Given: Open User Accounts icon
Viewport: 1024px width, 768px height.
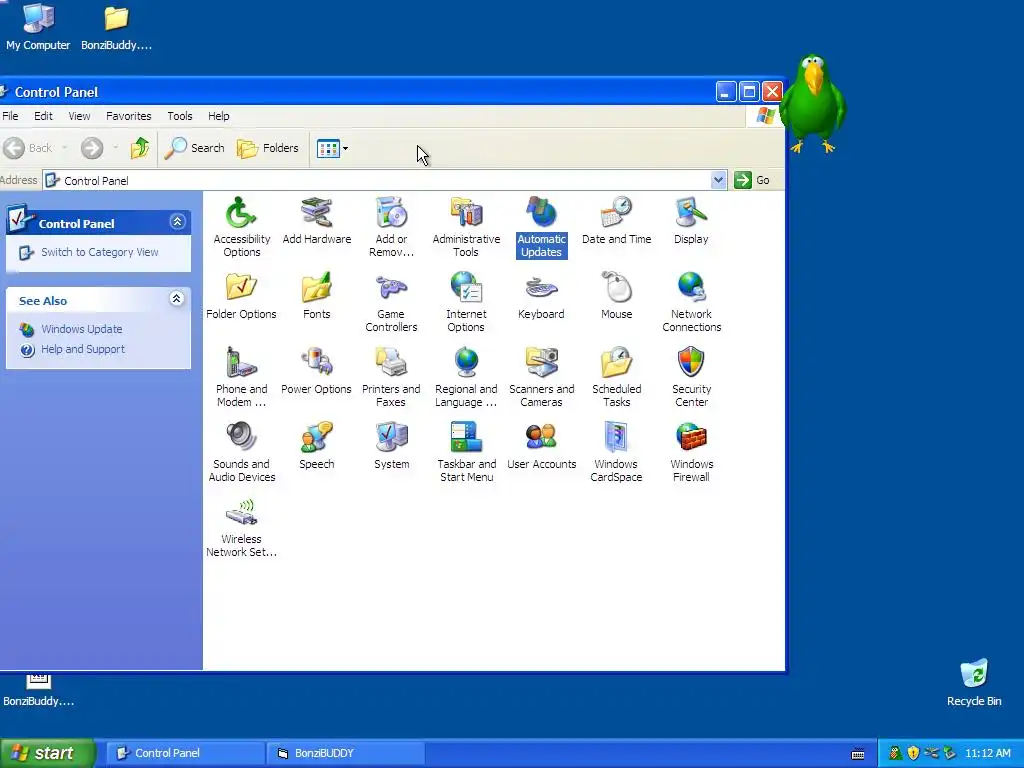Looking at the screenshot, I should (541, 445).
